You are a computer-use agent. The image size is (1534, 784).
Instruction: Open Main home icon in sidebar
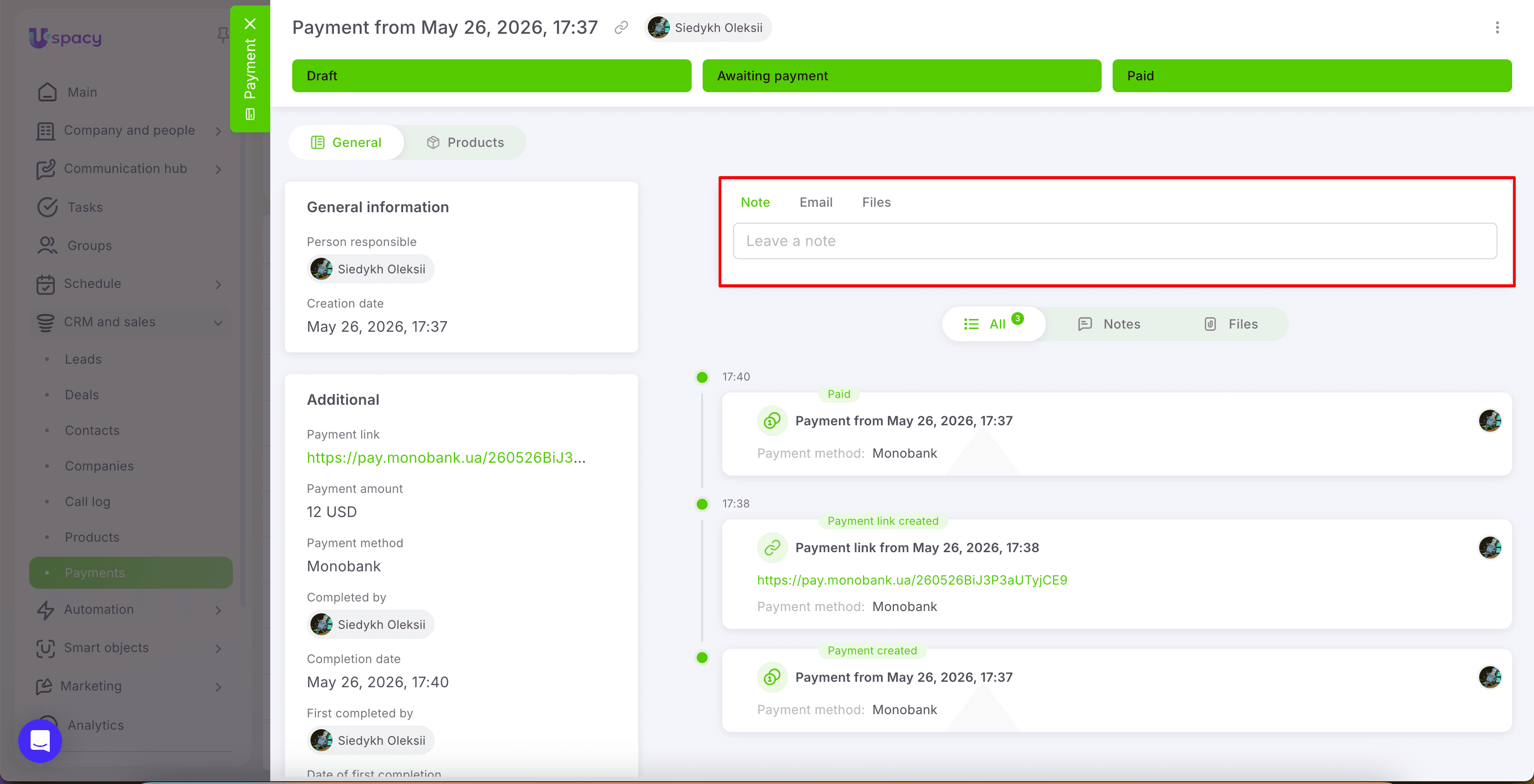(47, 92)
